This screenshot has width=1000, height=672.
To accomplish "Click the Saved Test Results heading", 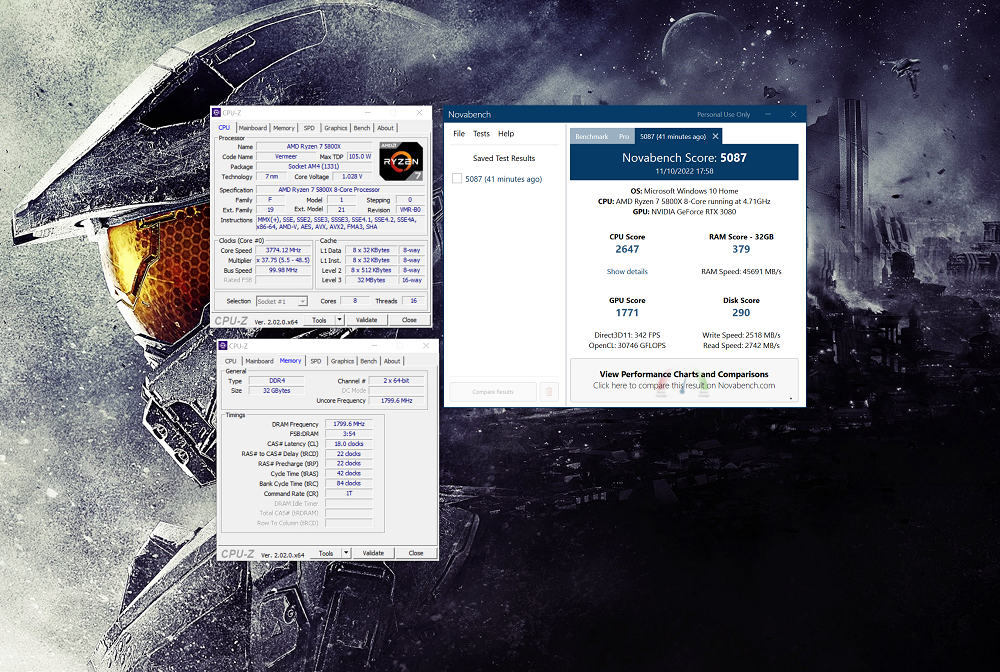I will [504, 158].
